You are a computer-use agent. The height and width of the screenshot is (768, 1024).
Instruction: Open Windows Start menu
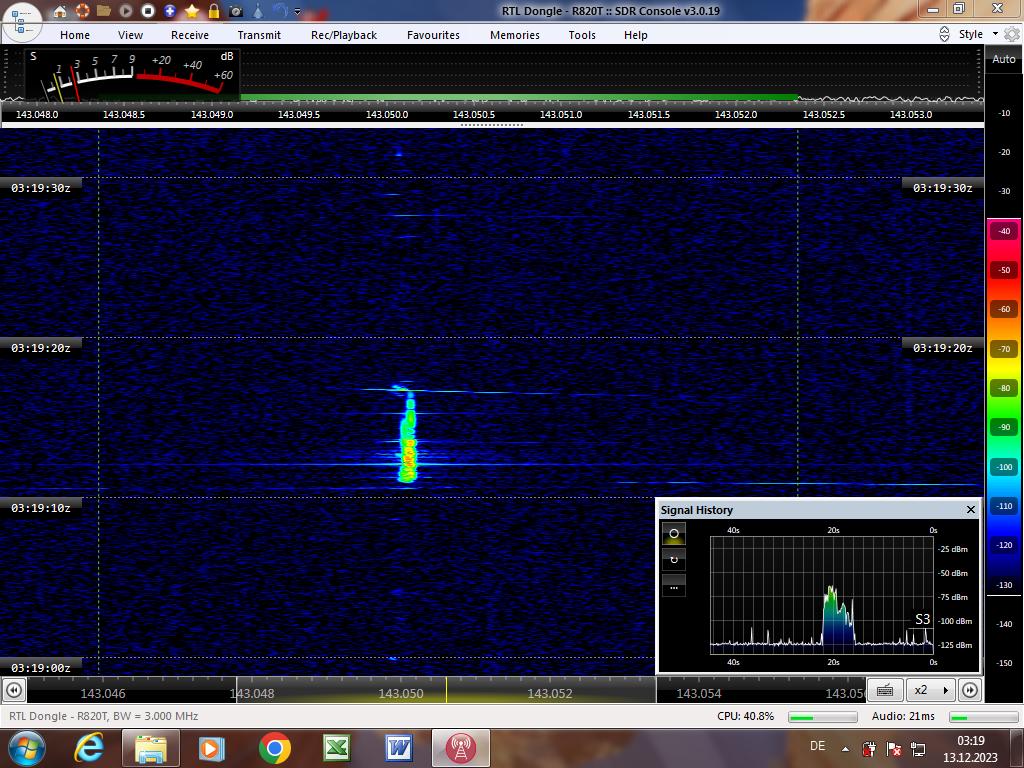(x=26, y=748)
